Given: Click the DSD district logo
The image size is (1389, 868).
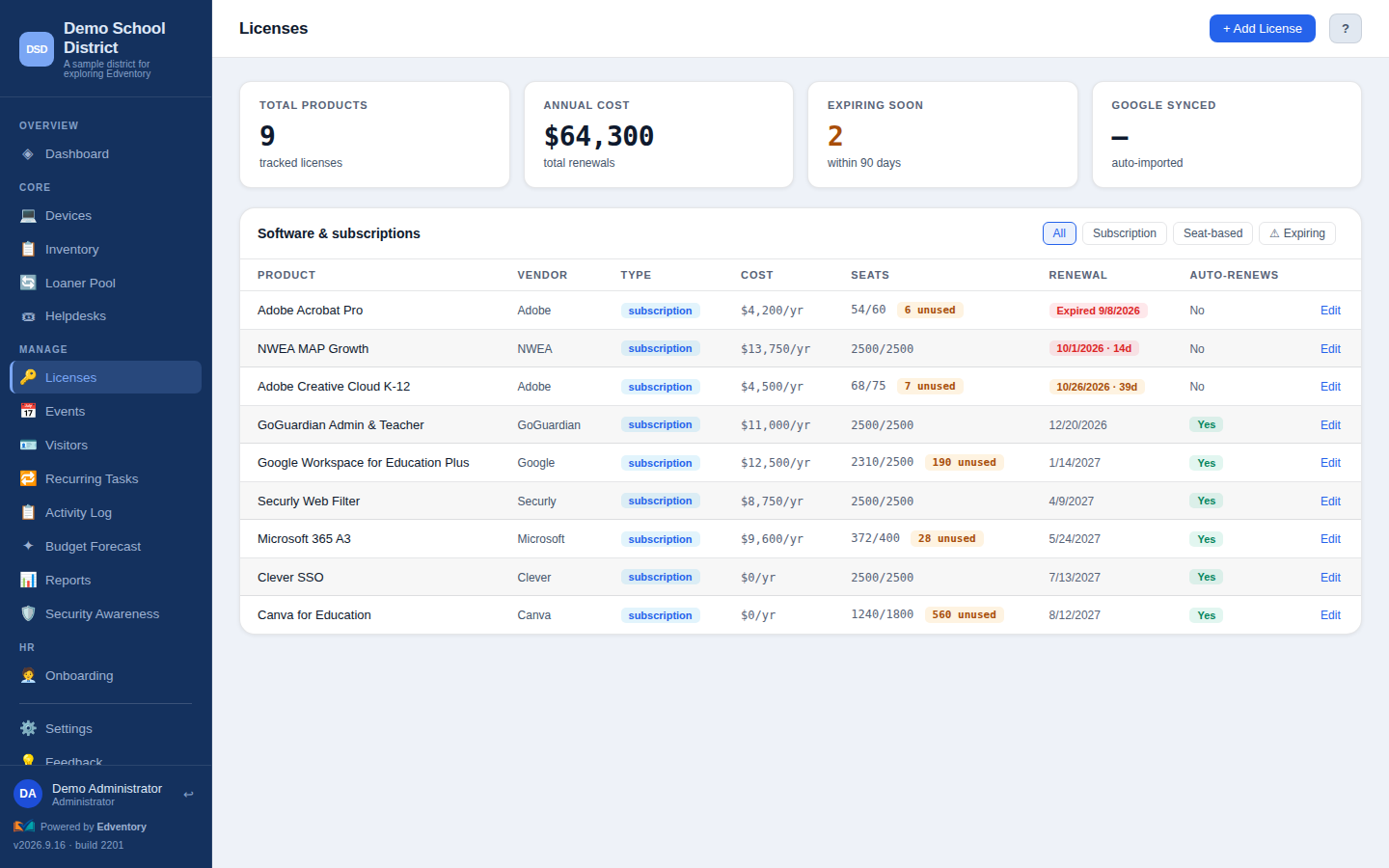Looking at the screenshot, I should click(37, 49).
